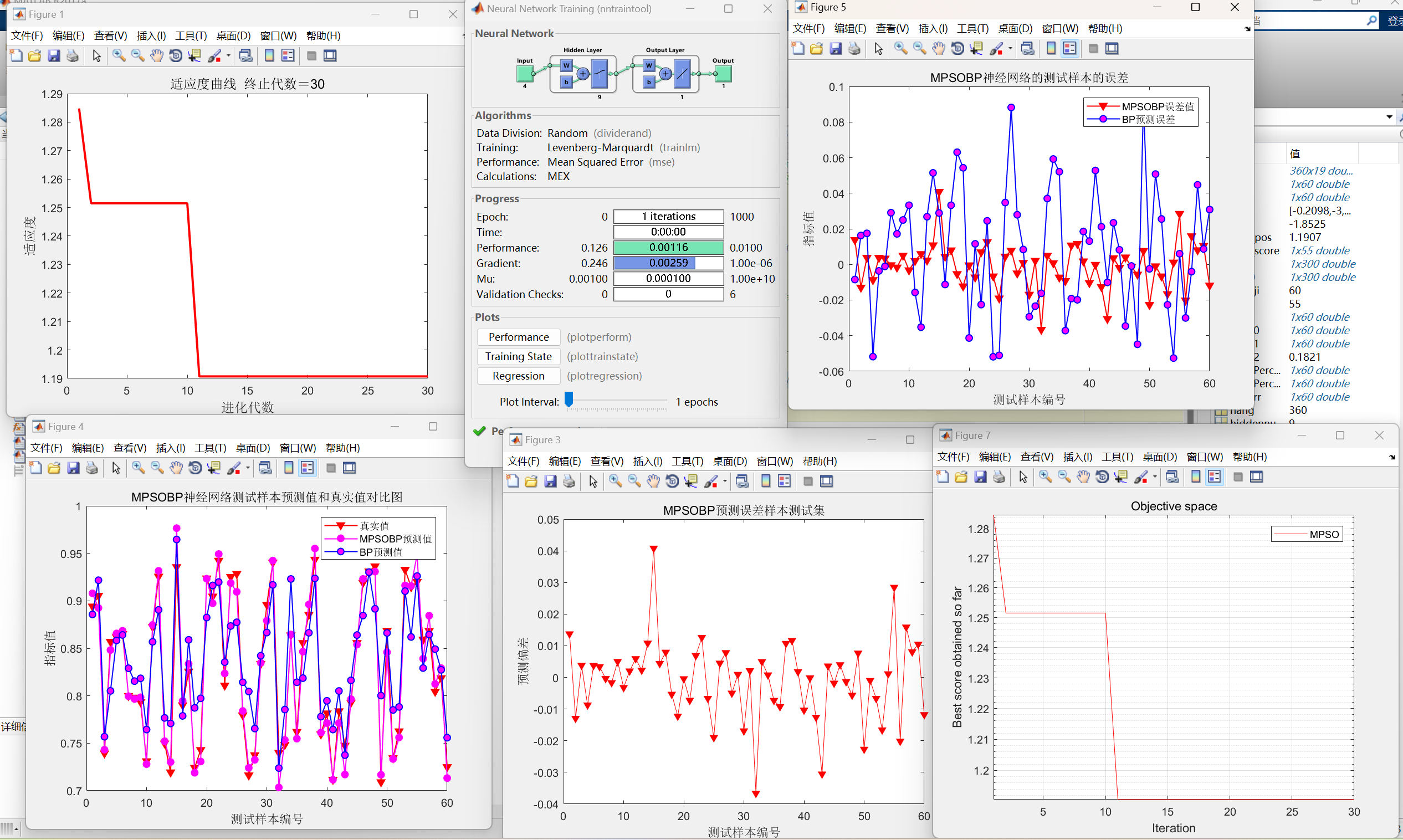Viewport: 1403px width, 840px height.
Task: Expand brush color dropdown in Figure 1
Action: coord(229,55)
